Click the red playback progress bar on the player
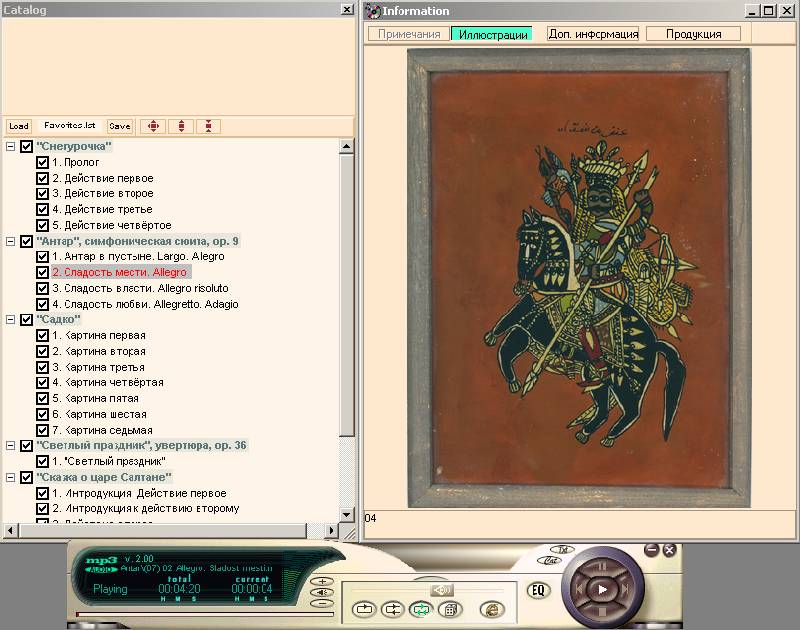Image resolution: width=800 pixels, height=630 pixels. tap(205, 614)
